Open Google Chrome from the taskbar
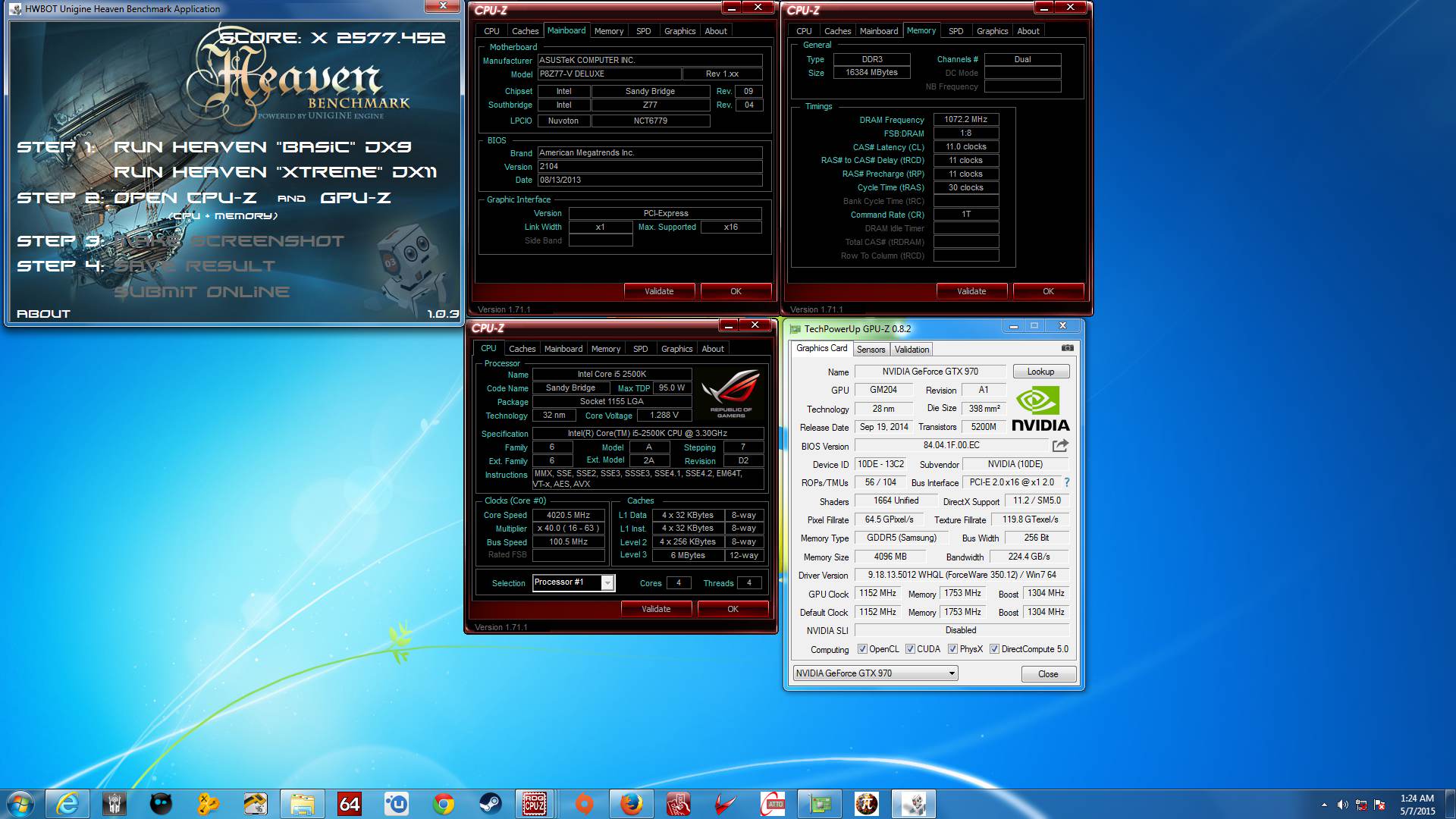This screenshot has width=1456, height=819. click(444, 803)
